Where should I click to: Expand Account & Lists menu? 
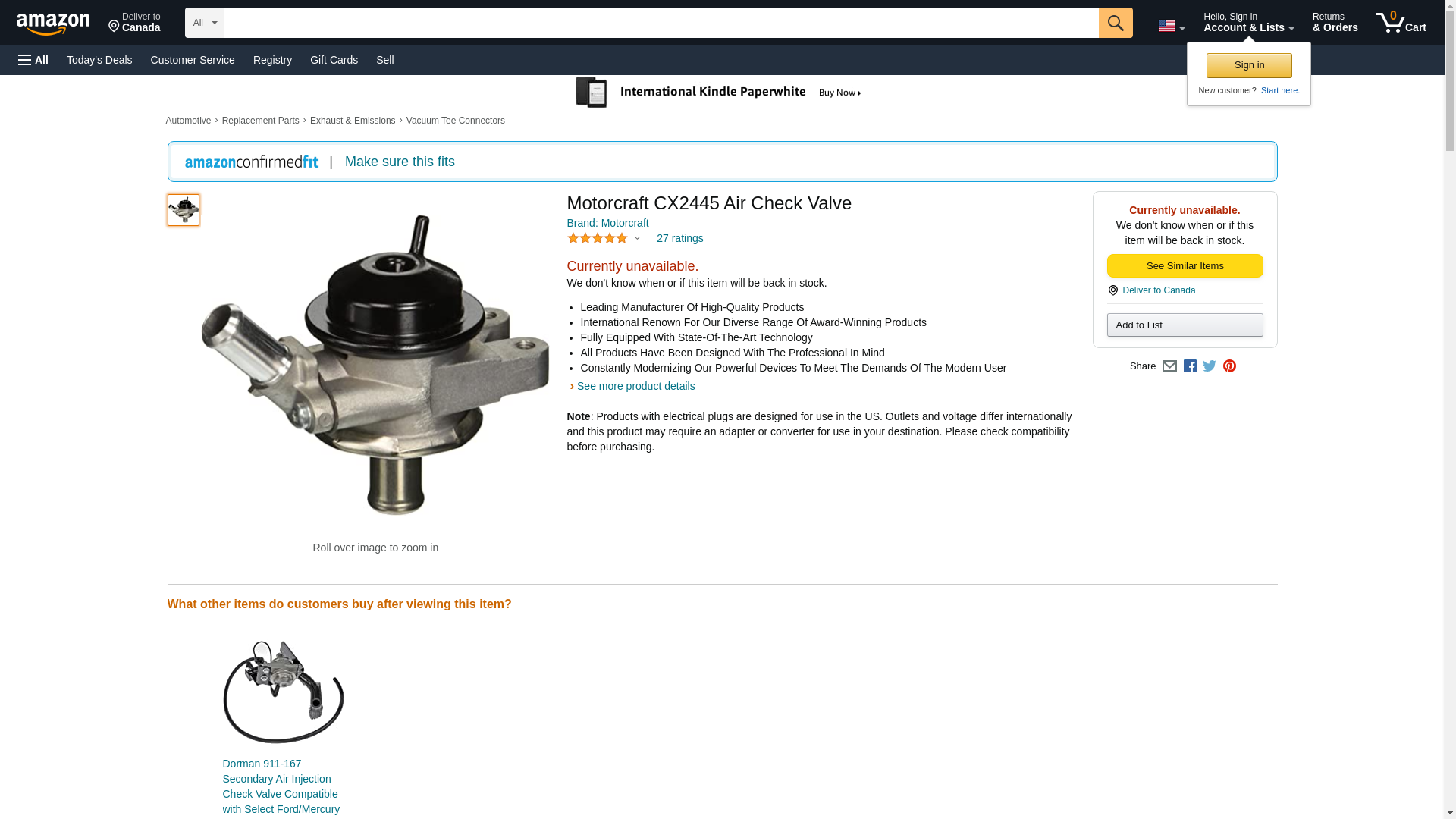pos(1248,23)
